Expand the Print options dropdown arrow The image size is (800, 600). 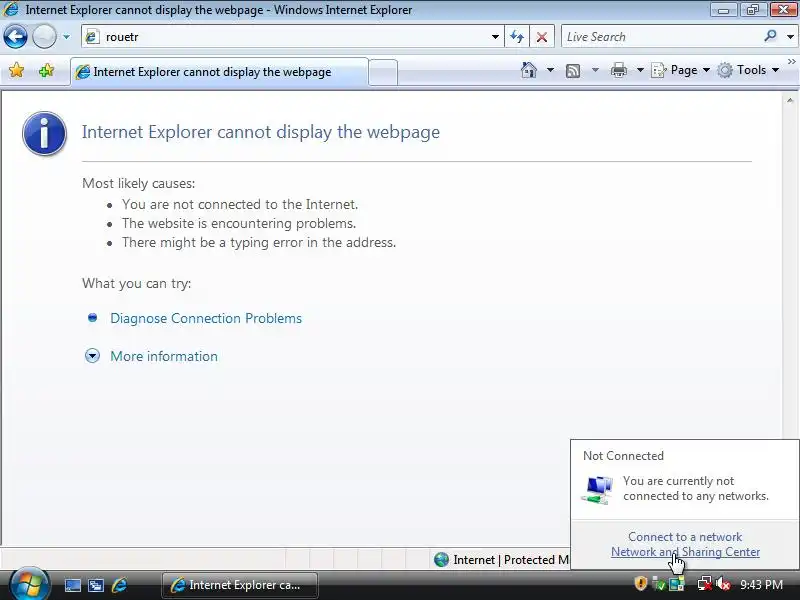click(640, 70)
